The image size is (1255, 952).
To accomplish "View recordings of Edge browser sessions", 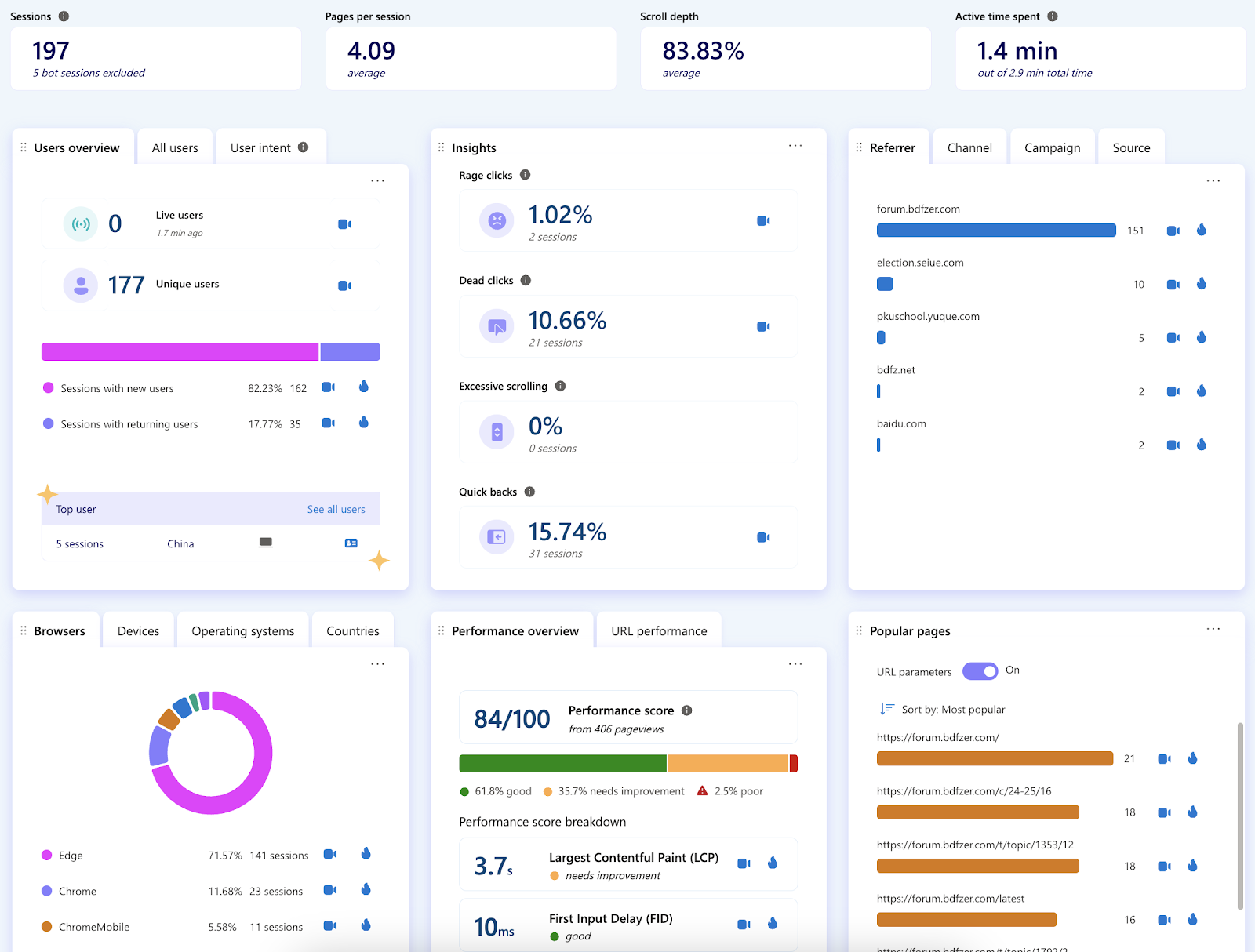I will tap(330, 855).
